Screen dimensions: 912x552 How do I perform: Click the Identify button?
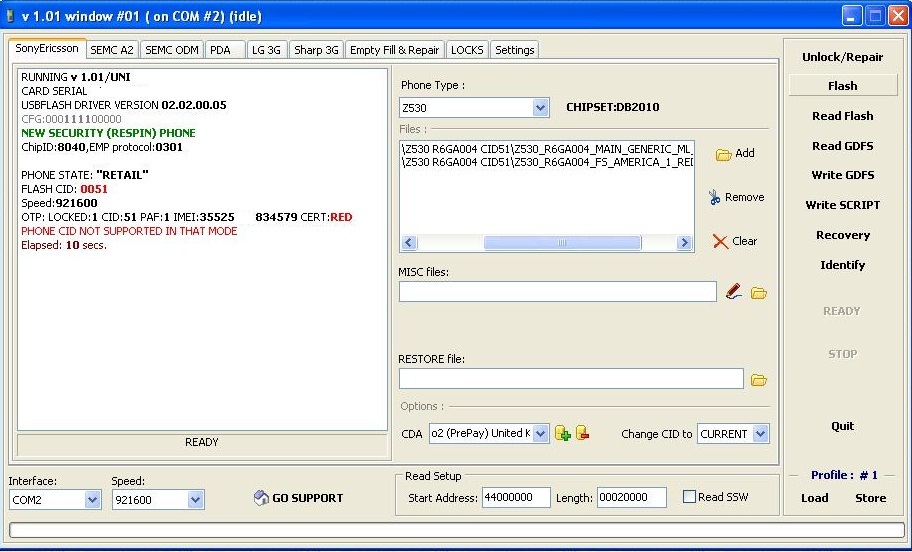842,265
